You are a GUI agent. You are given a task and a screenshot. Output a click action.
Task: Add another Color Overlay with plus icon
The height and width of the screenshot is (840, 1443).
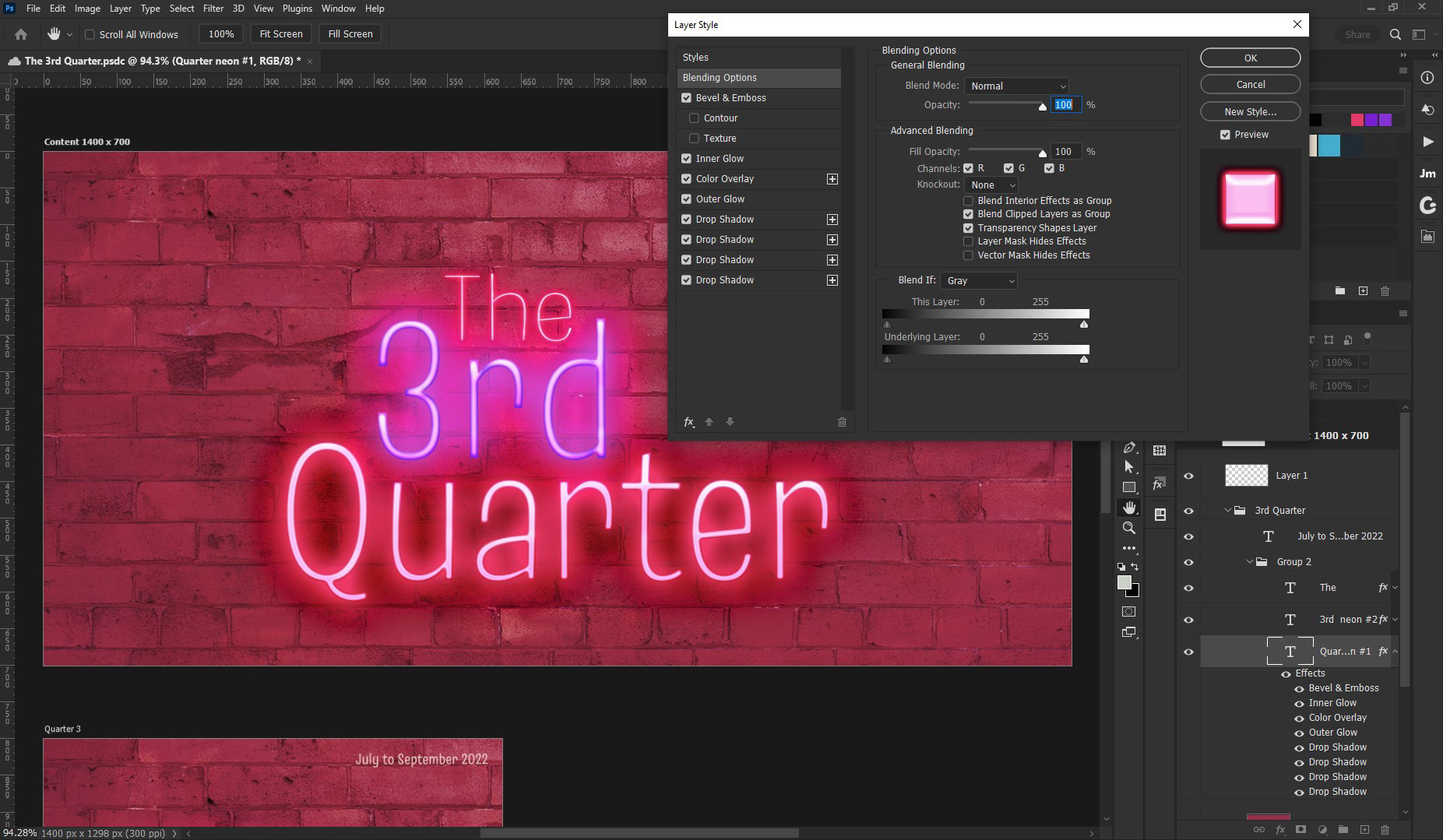pos(832,179)
